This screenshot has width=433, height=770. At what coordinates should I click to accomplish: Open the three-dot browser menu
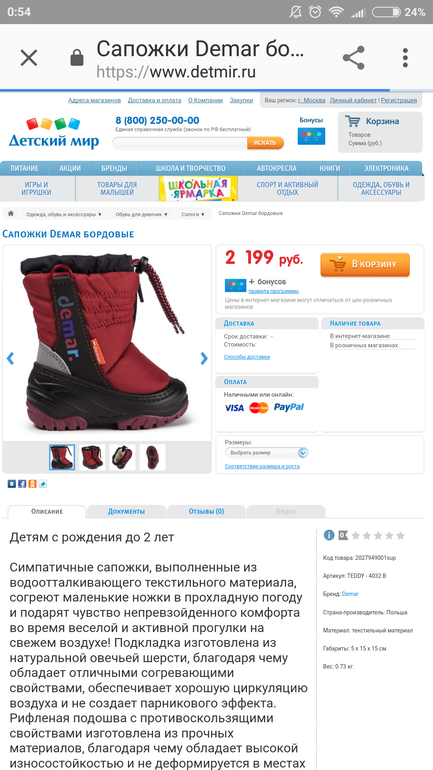pyautogui.click(x=405, y=58)
